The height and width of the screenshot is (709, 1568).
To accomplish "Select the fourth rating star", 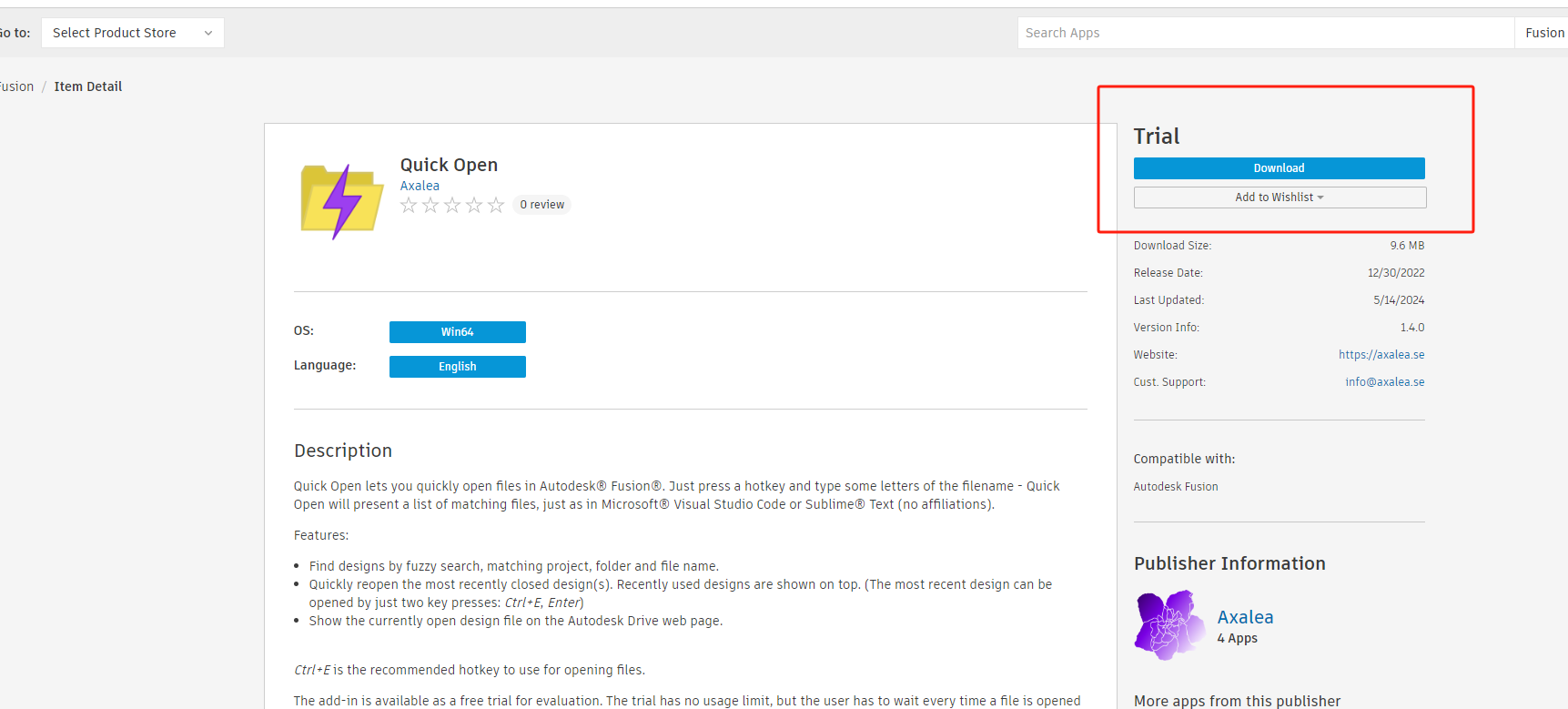I will 474,205.
